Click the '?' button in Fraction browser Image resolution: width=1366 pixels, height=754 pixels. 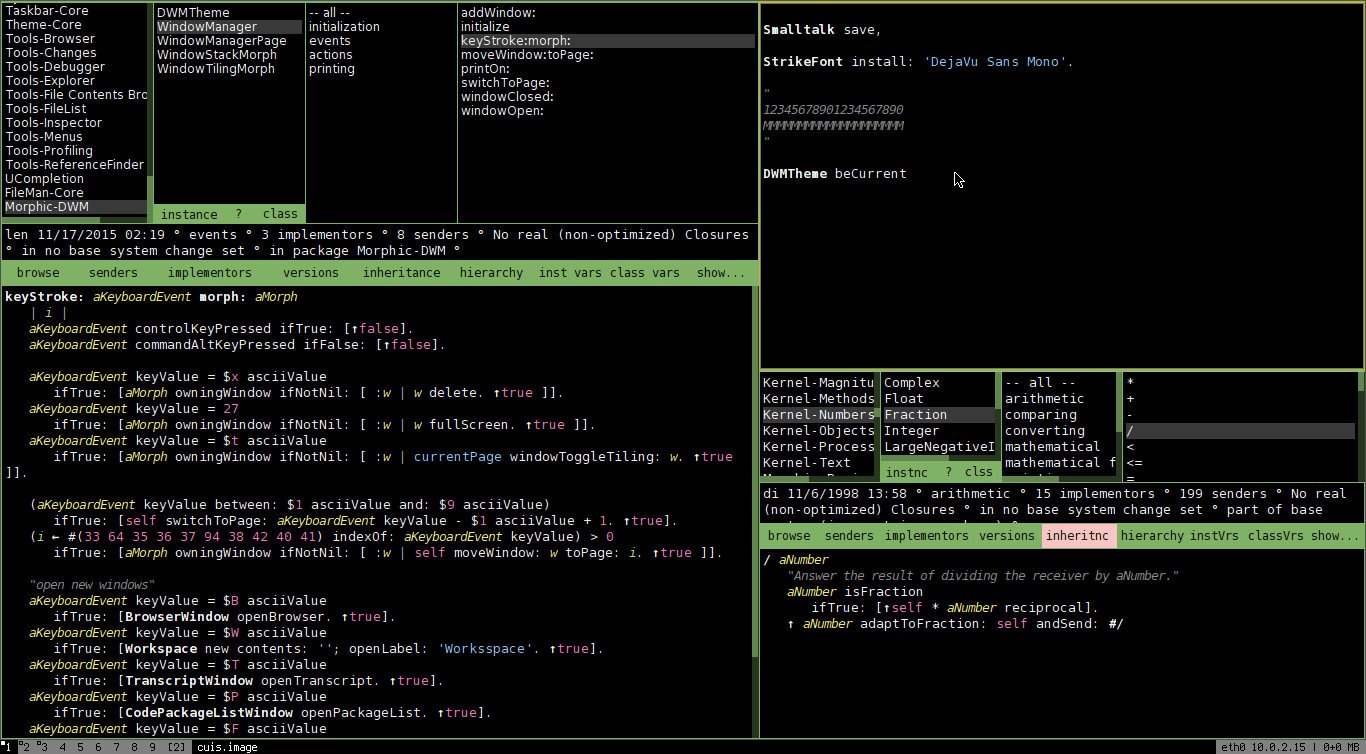948,472
